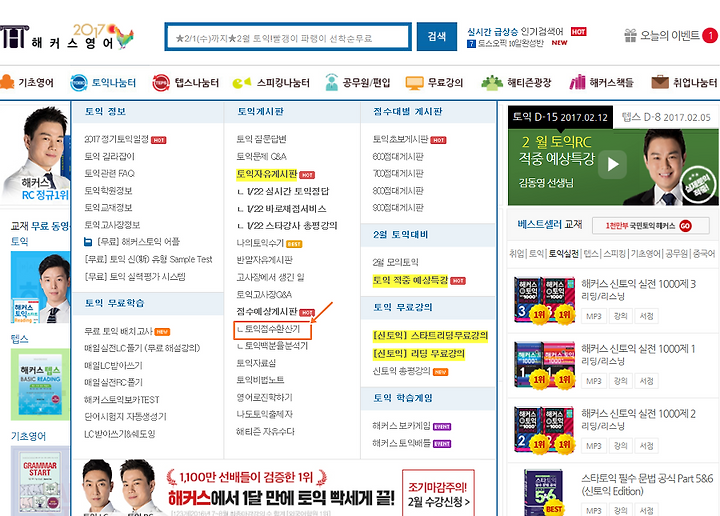Click the 취업나눔터 briefcase icon

[x=660, y=82]
